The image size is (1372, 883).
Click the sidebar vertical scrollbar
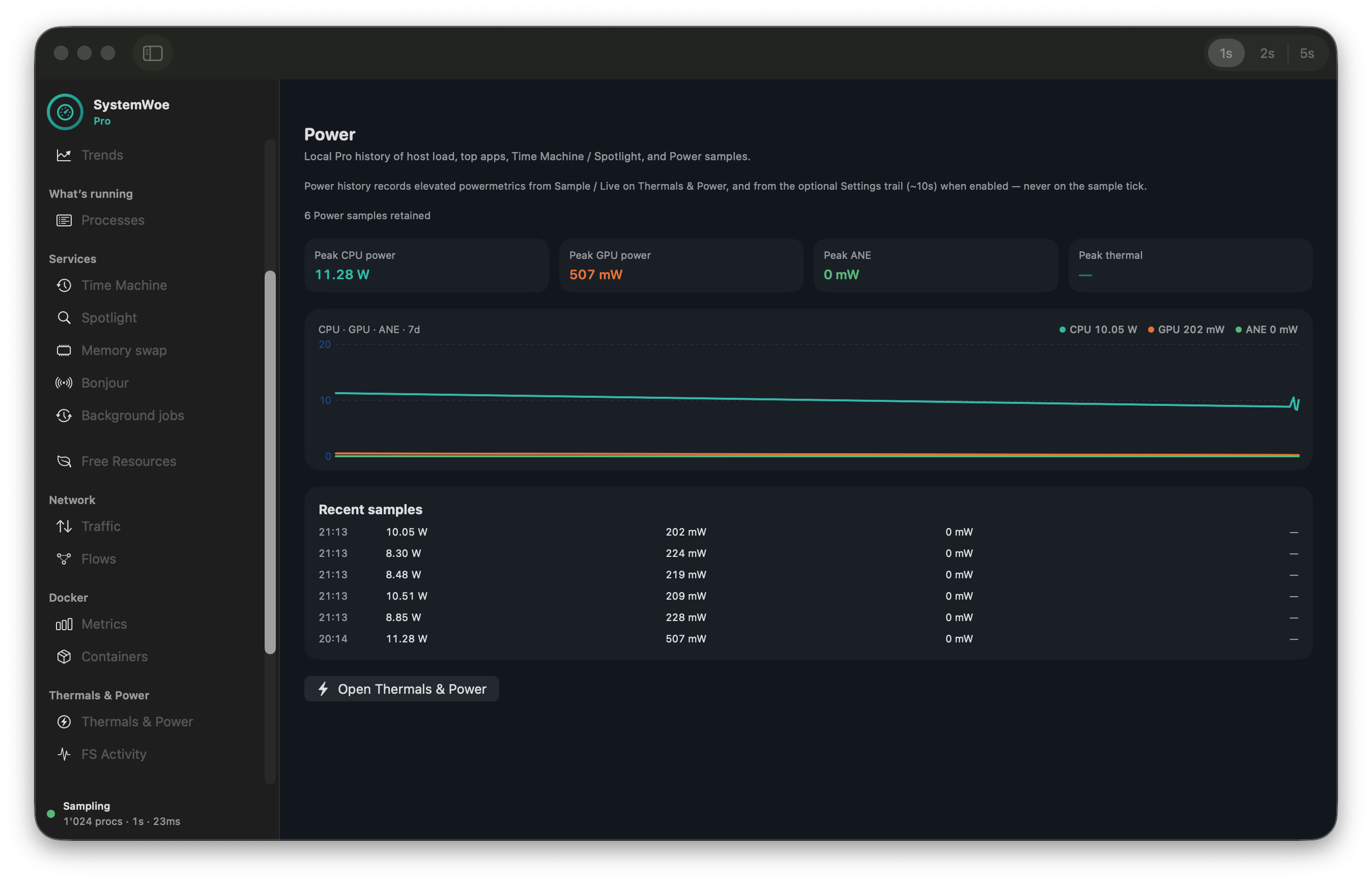click(x=270, y=462)
